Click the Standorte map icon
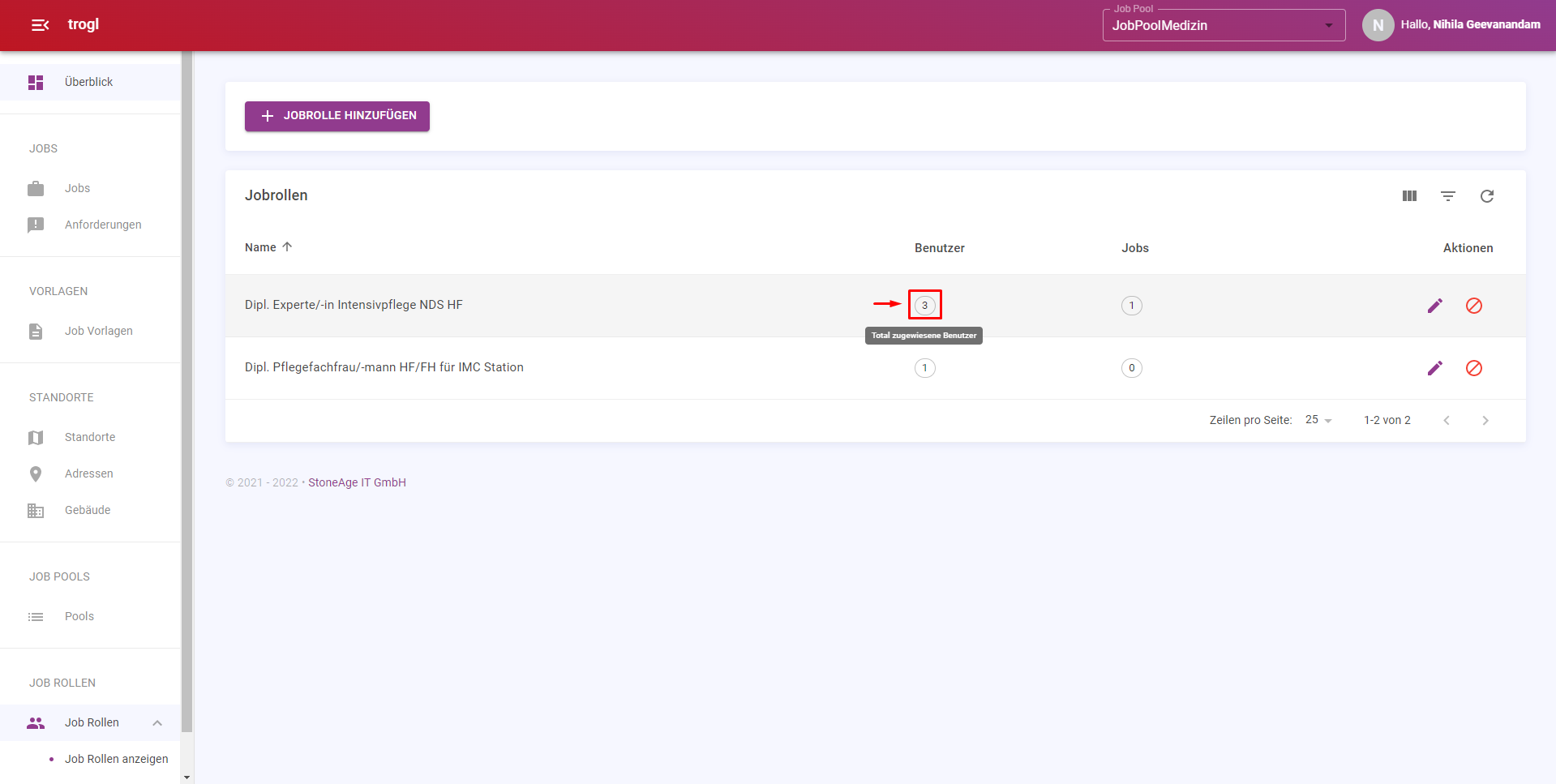 click(x=36, y=437)
